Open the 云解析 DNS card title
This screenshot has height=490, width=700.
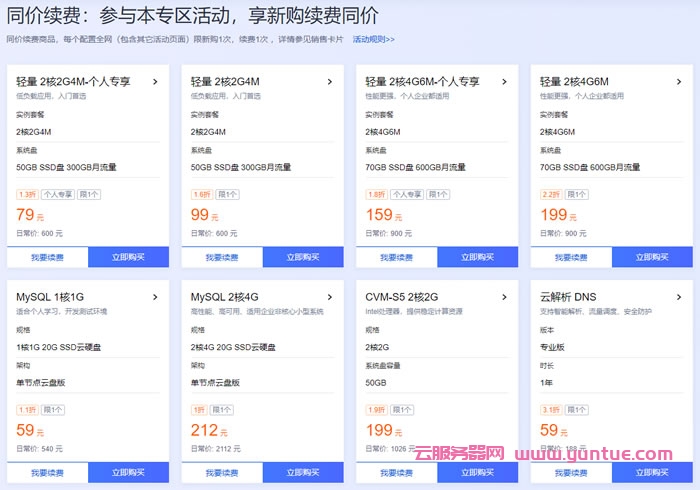[566, 297]
